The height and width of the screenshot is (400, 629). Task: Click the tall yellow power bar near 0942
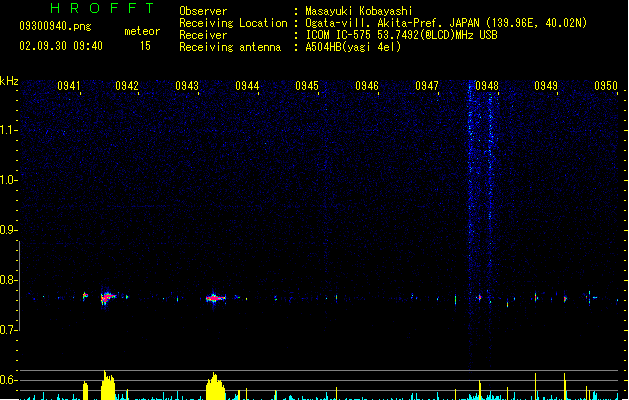coord(108,386)
